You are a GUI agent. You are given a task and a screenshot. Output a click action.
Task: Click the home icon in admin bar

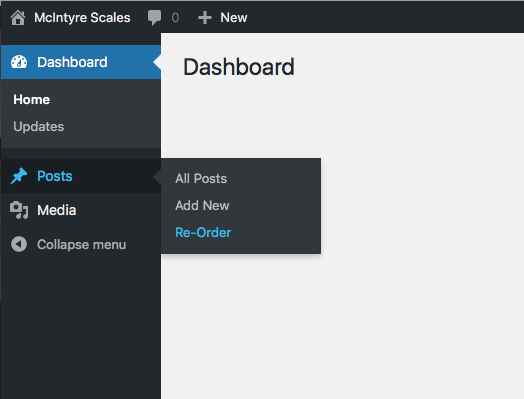pos(18,17)
